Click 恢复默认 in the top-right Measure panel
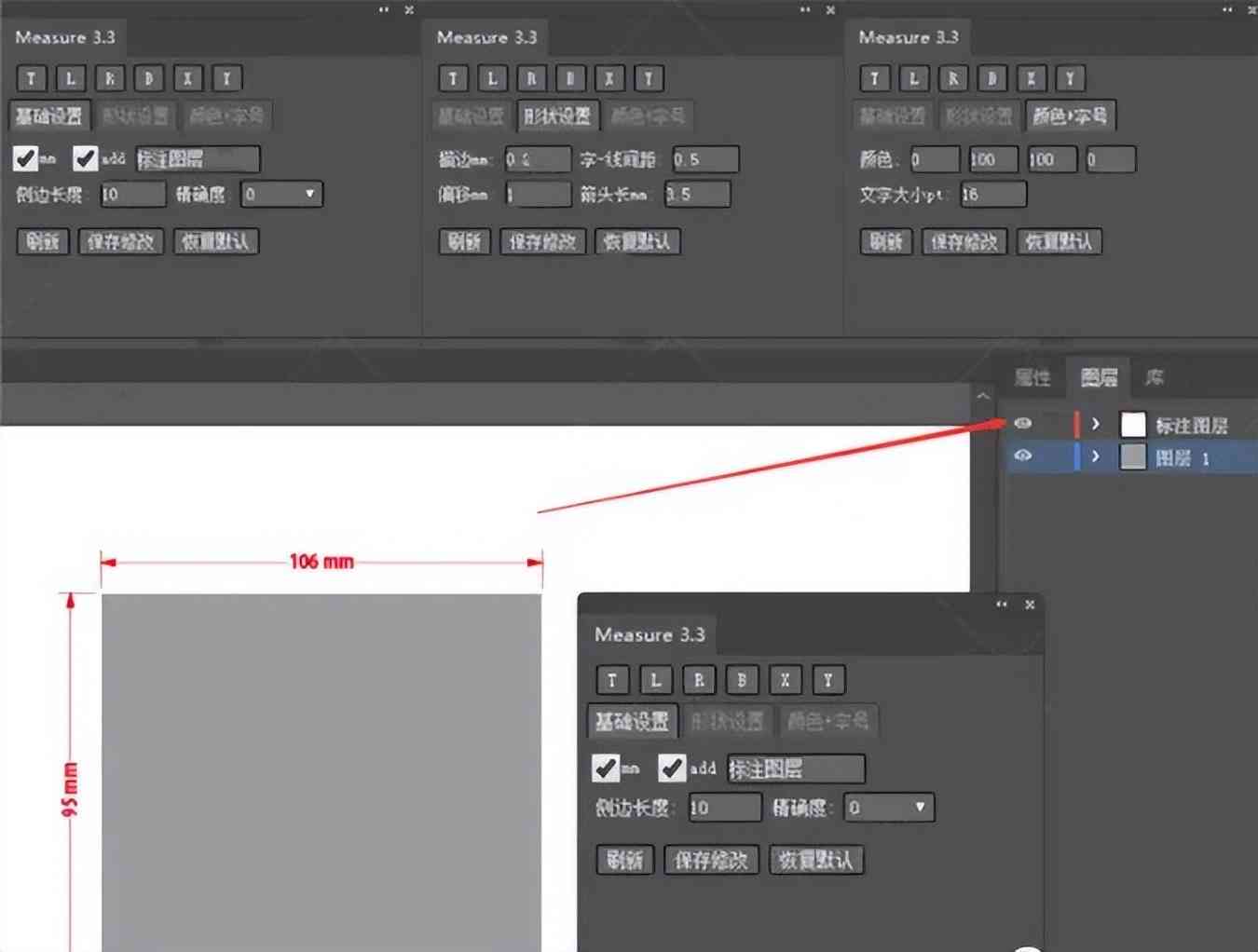The width and height of the screenshot is (1258, 952). [1059, 242]
